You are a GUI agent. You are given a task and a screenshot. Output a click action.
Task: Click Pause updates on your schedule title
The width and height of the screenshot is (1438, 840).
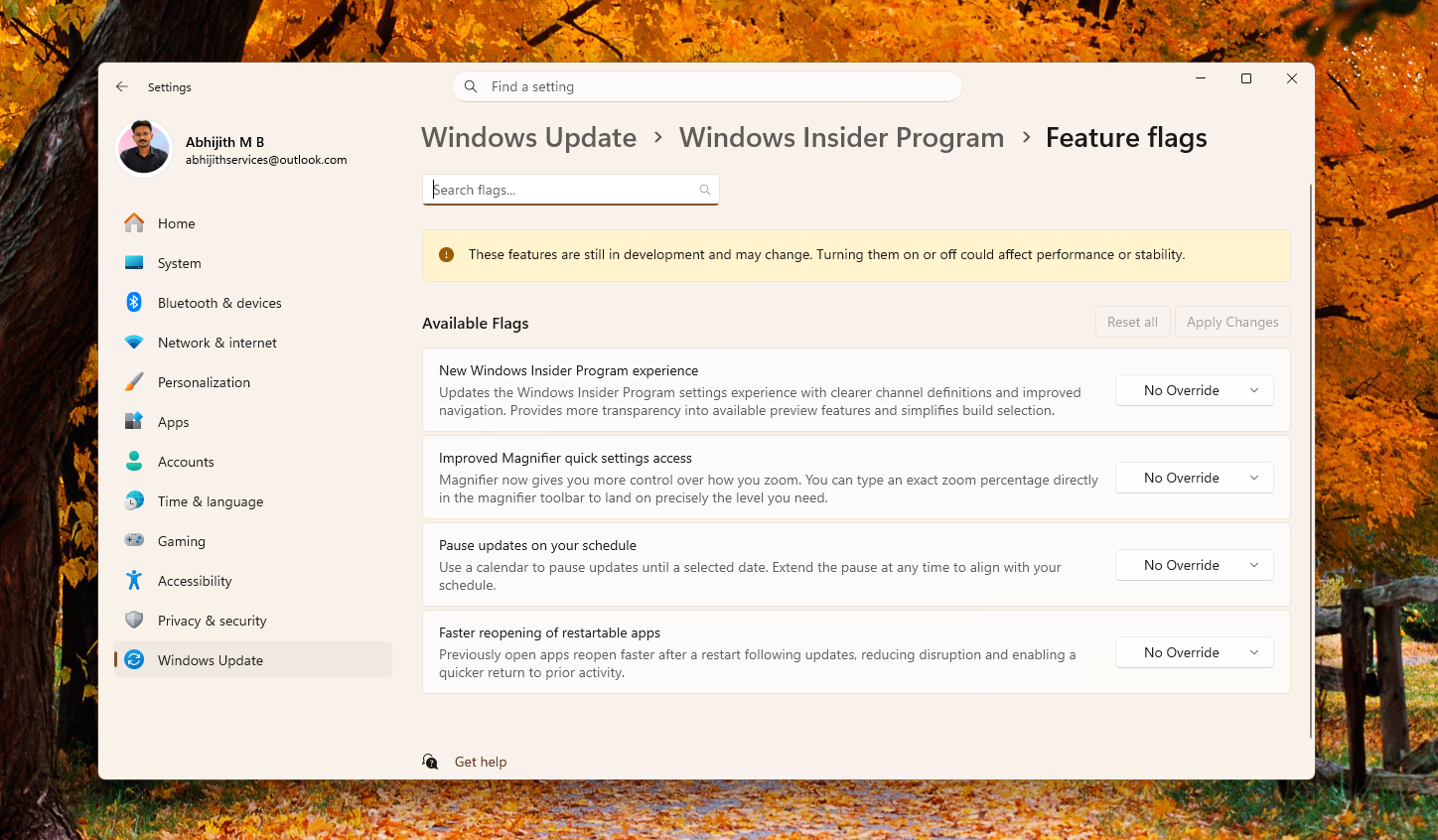(x=538, y=545)
